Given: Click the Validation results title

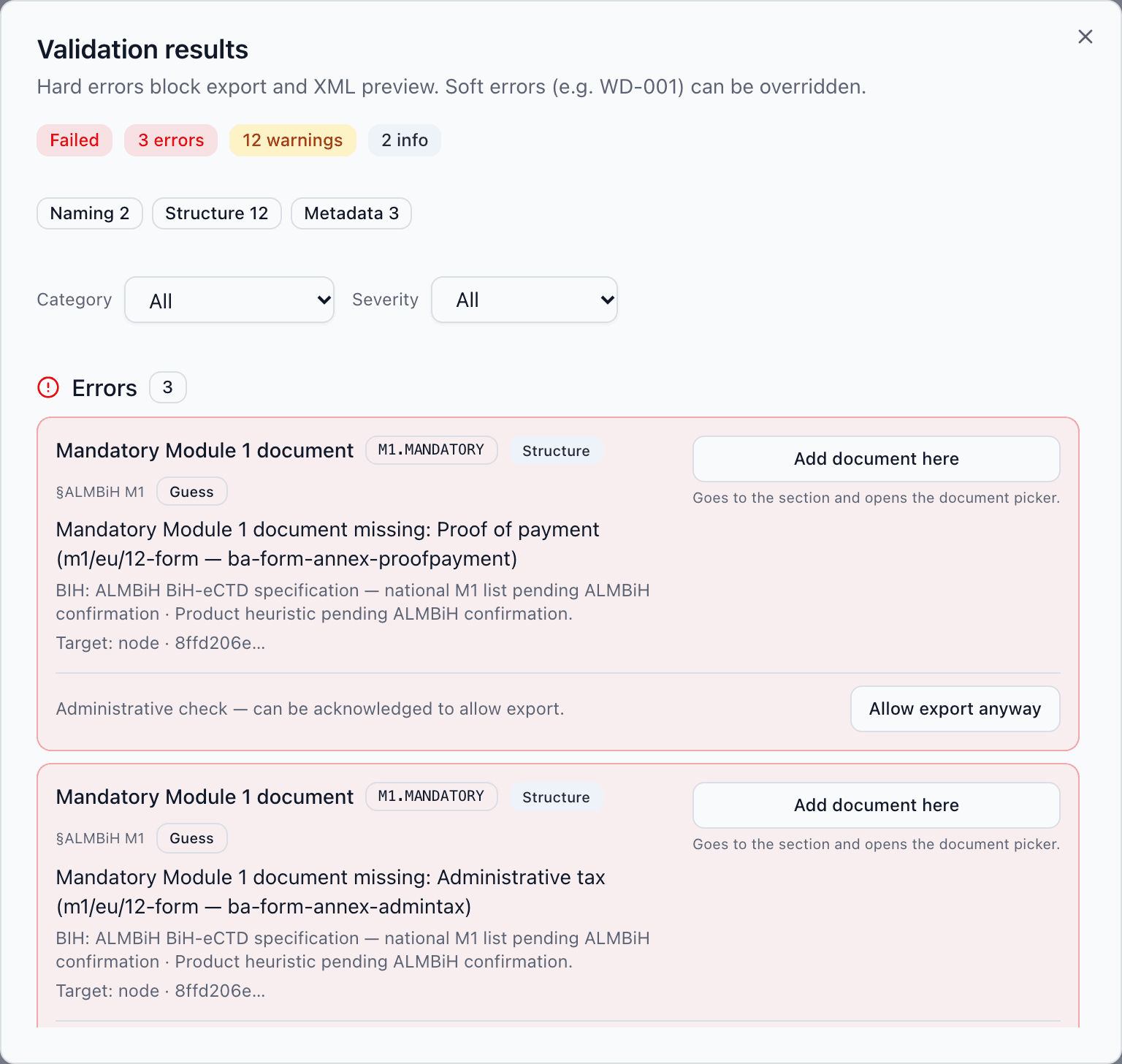Looking at the screenshot, I should [143, 50].
